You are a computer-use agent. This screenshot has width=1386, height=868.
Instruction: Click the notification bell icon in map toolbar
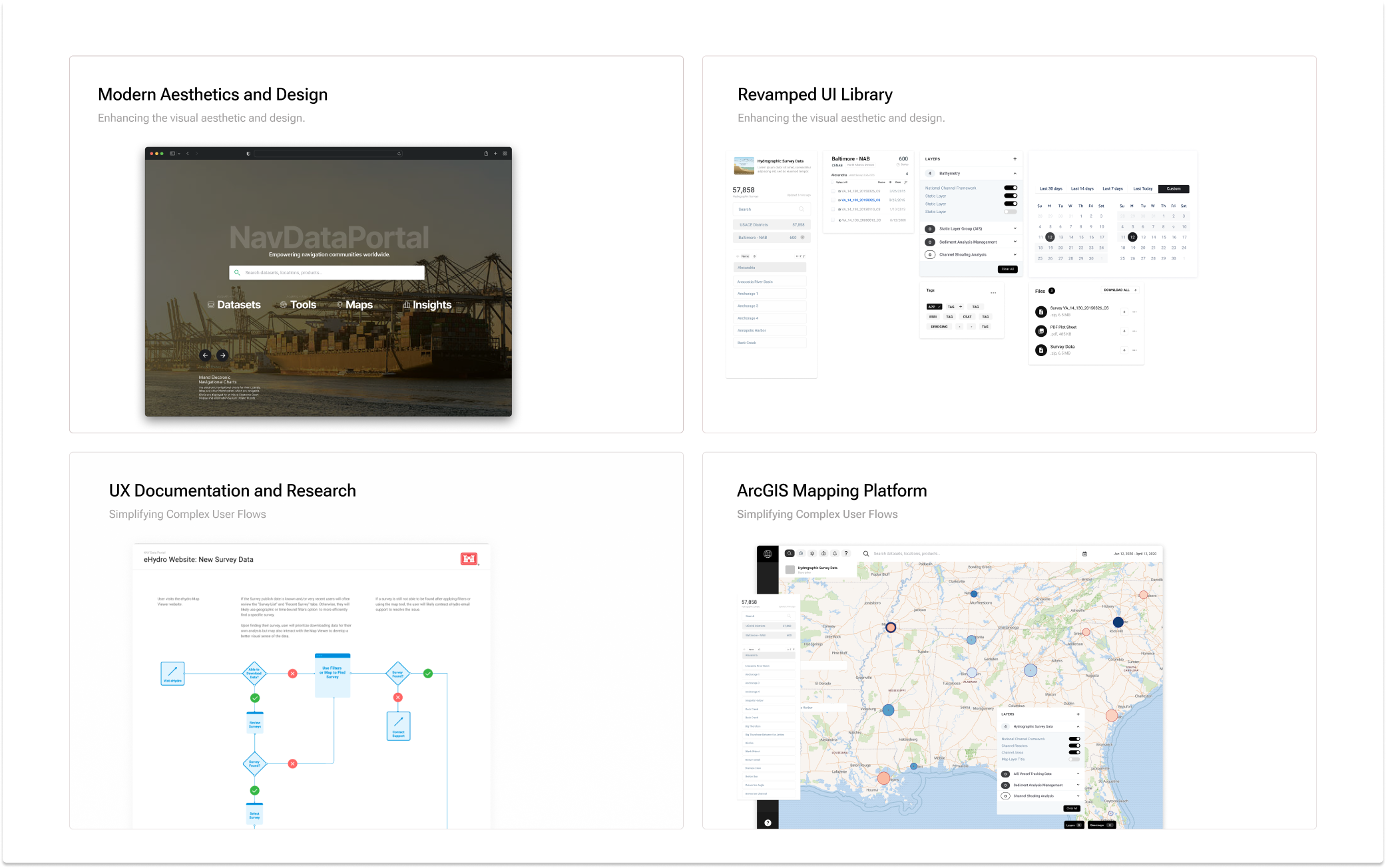[835, 553]
